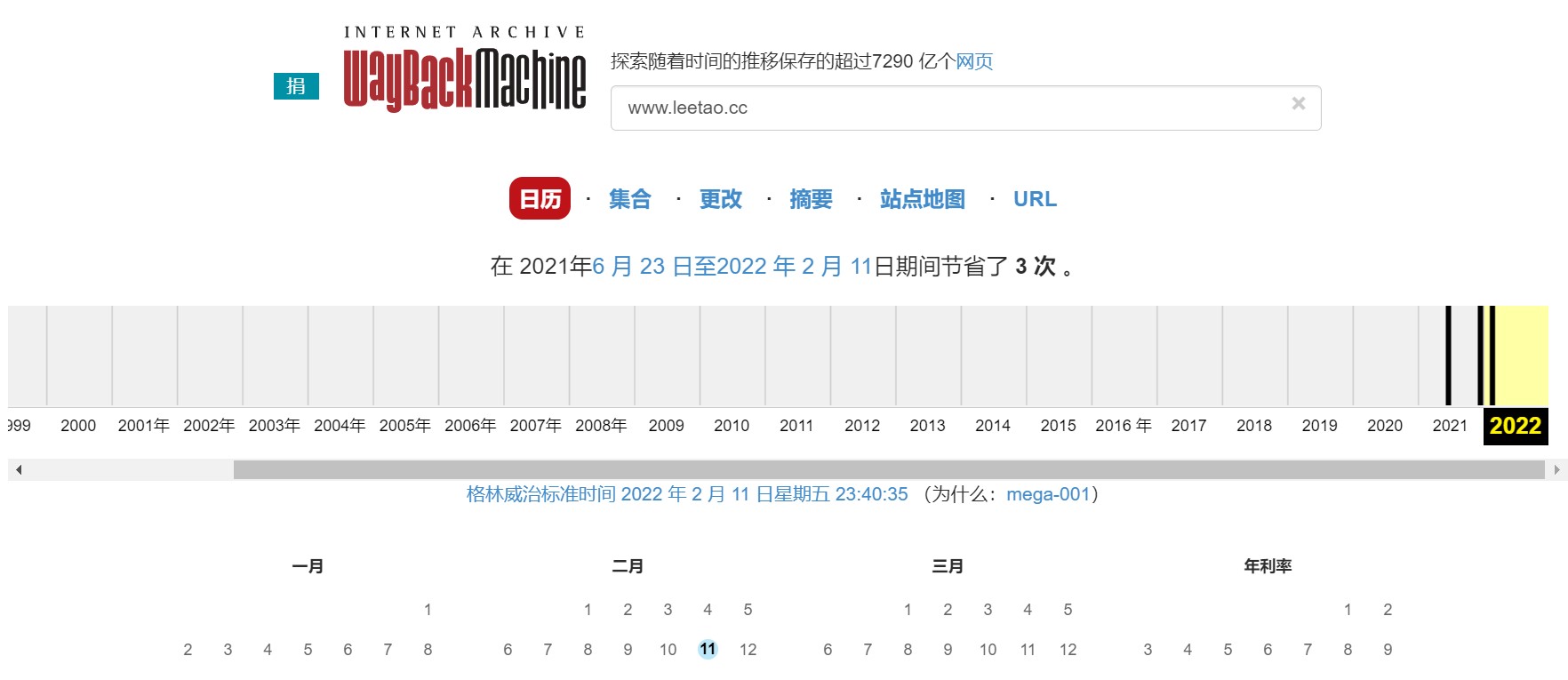Click the highlighted 2022 year label

click(1516, 426)
